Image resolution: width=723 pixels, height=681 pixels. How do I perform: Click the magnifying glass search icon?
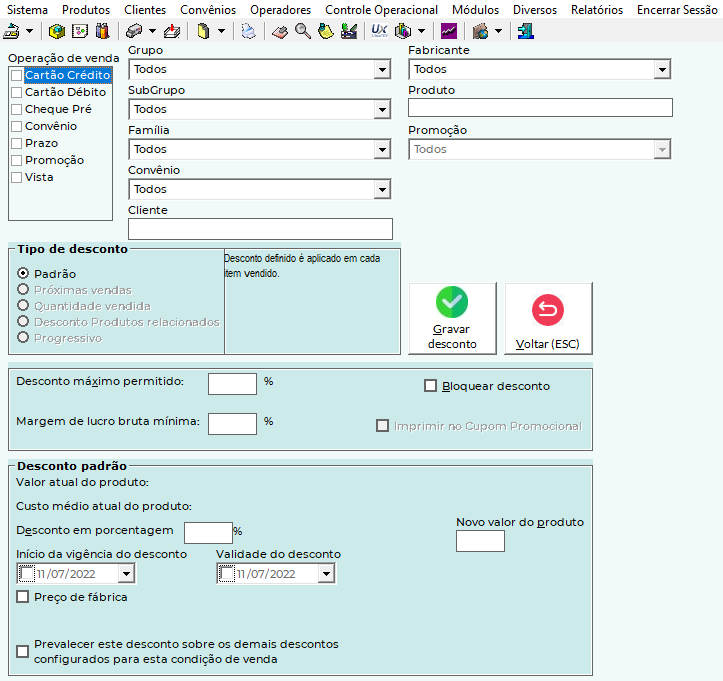(x=303, y=31)
